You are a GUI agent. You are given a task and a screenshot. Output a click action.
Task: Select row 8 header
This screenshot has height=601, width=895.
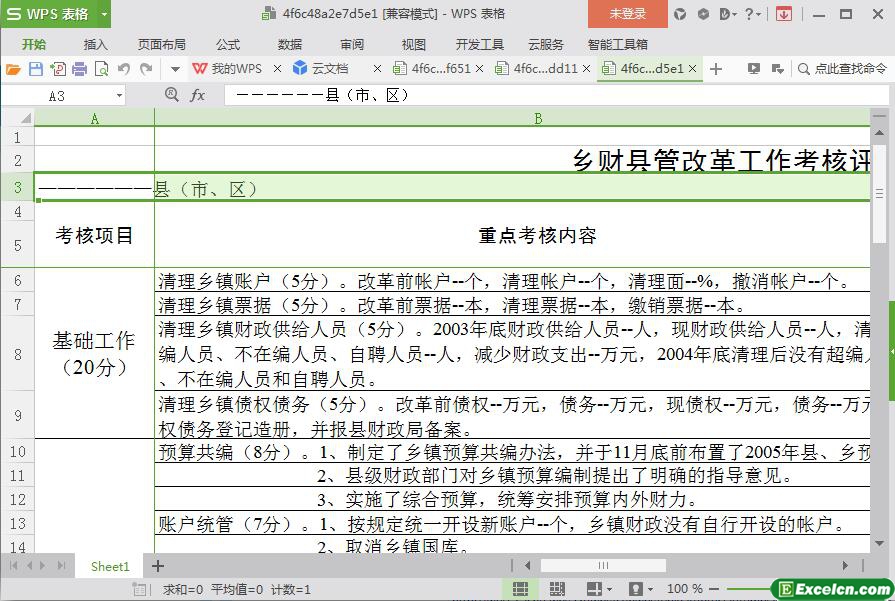point(17,354)
